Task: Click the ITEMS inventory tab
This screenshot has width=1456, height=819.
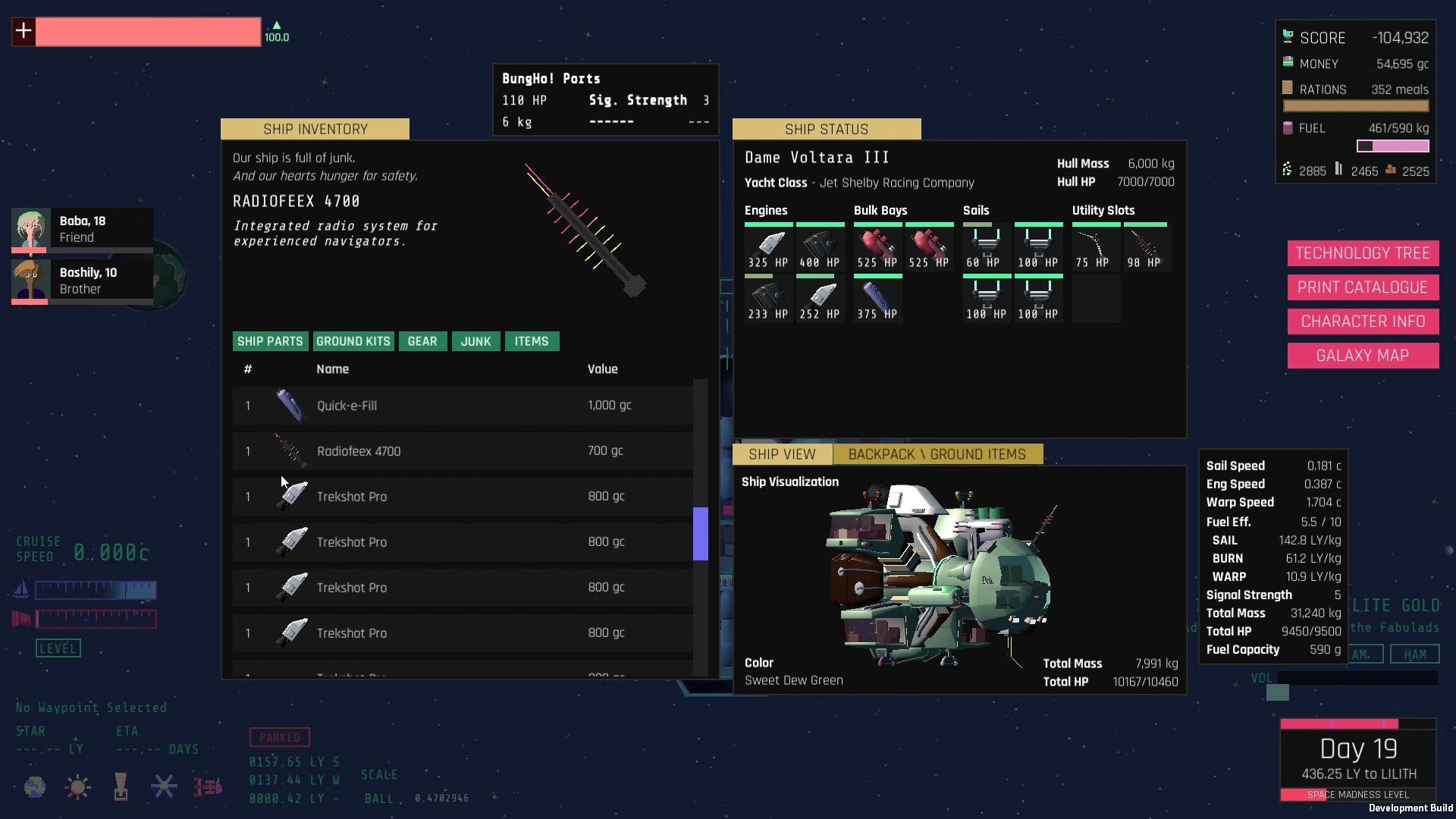Action: (x=531, y=341)
